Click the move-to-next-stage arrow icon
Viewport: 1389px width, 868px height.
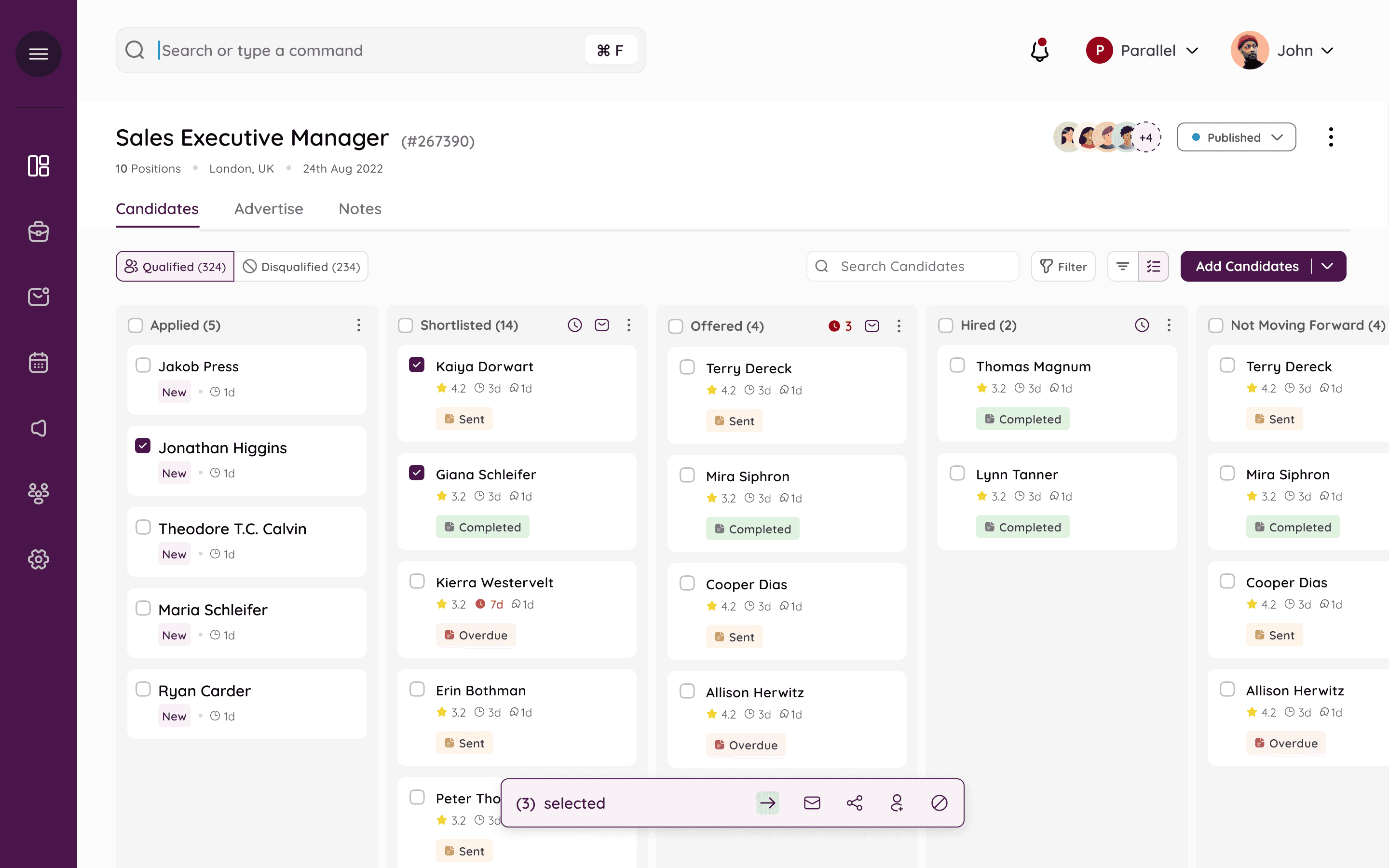coord(767,802)
